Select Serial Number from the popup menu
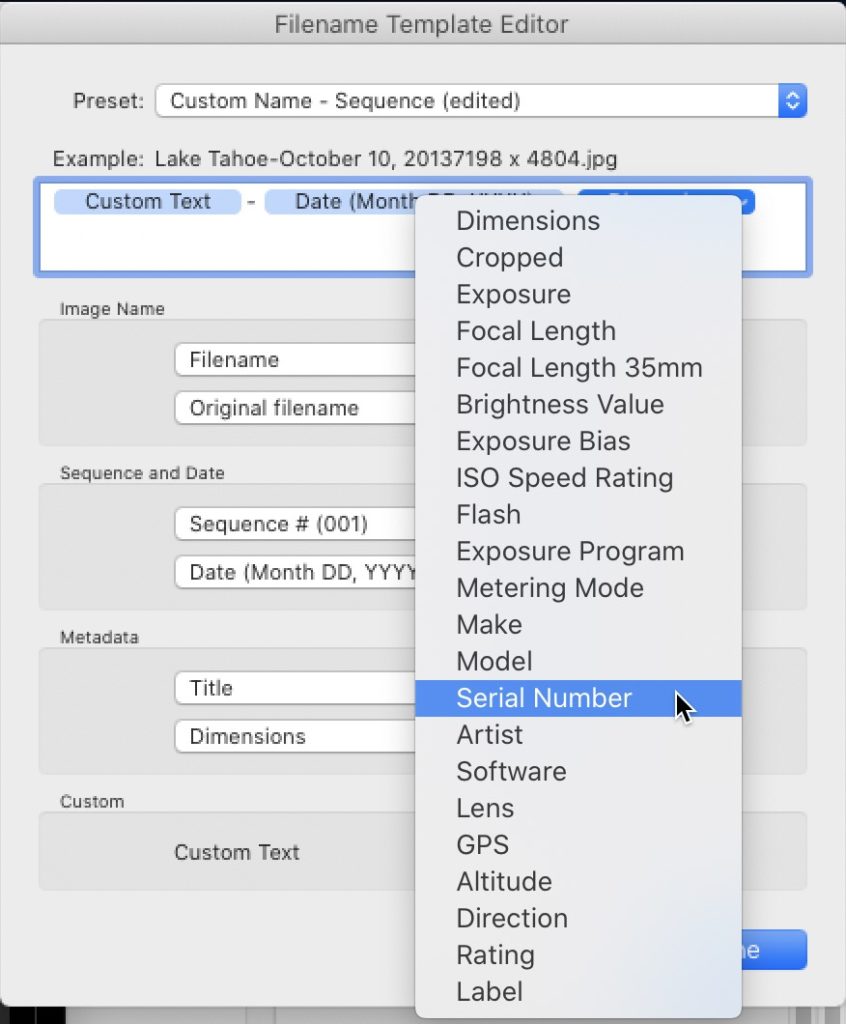Image resolution: width=846 pixels, height=1024 pixels. click(x=544, y=698)
